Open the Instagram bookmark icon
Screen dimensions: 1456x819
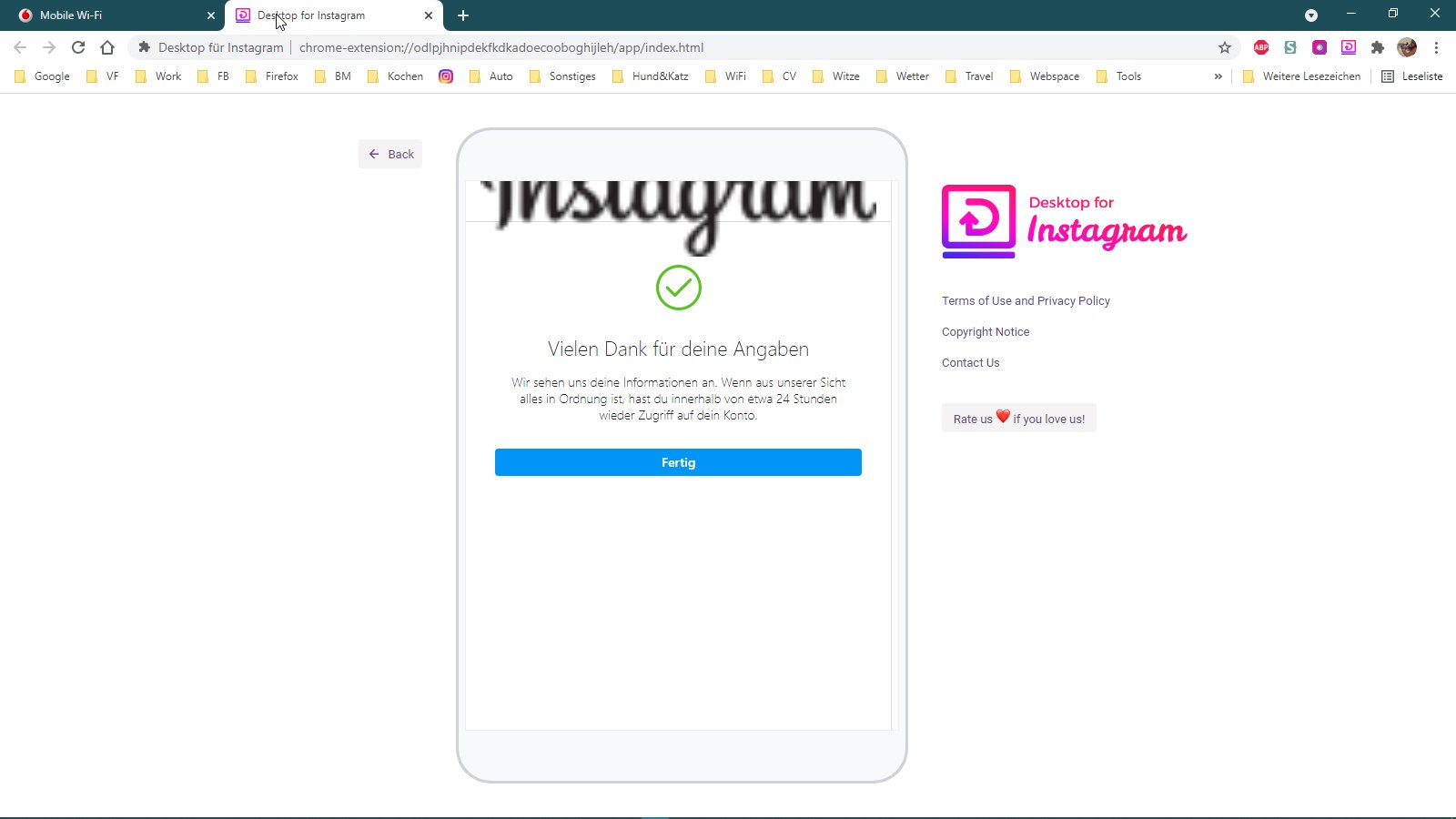tap(446, 76)
